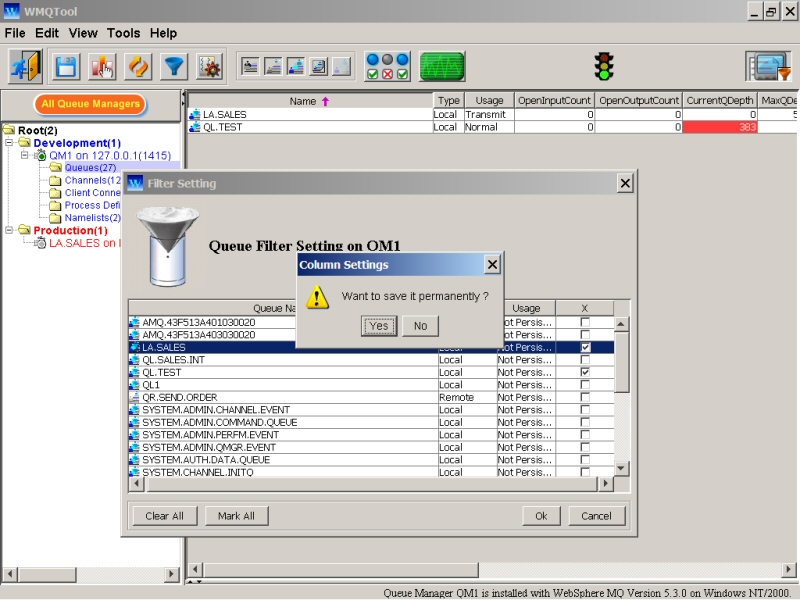
Task: Click No in Column Settings dialog
Action: tap(420, 326)
